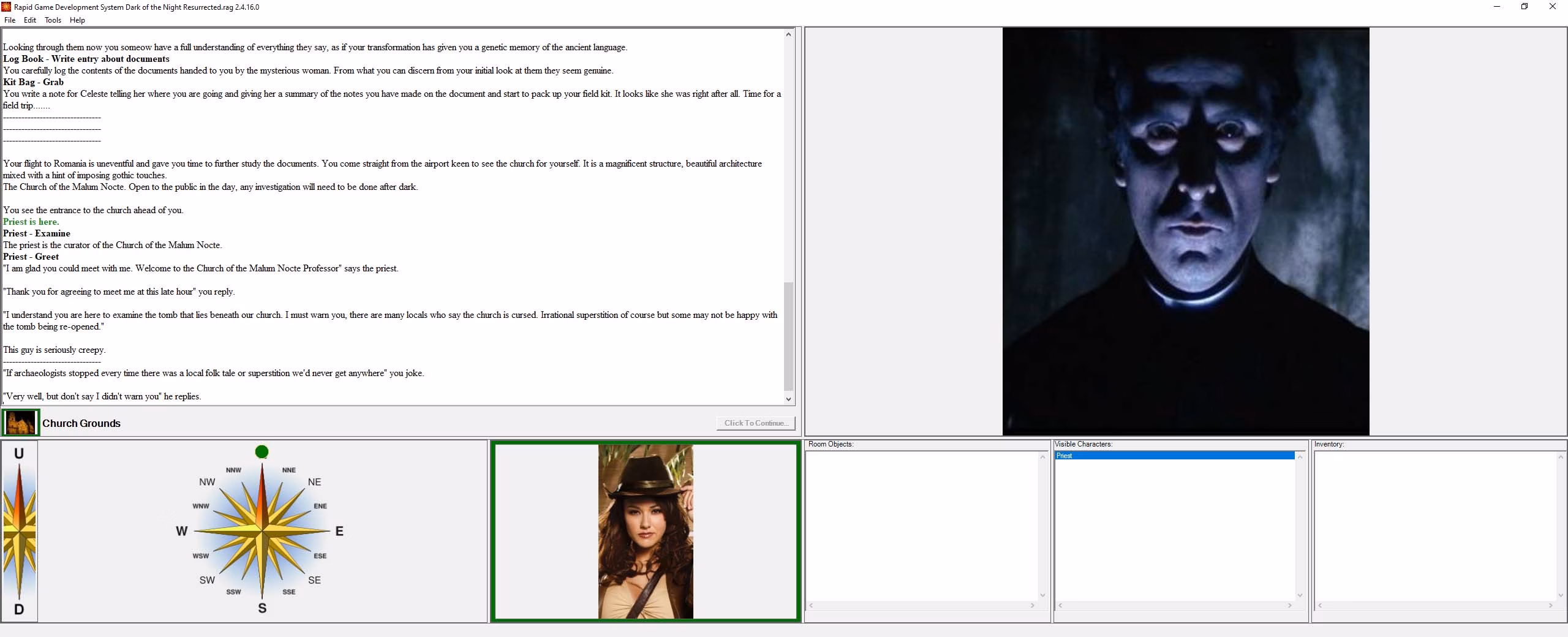Open the Edit menu
Viewport: 1568px width, 637px height.
pyautogui.click(x=30, y=20)
